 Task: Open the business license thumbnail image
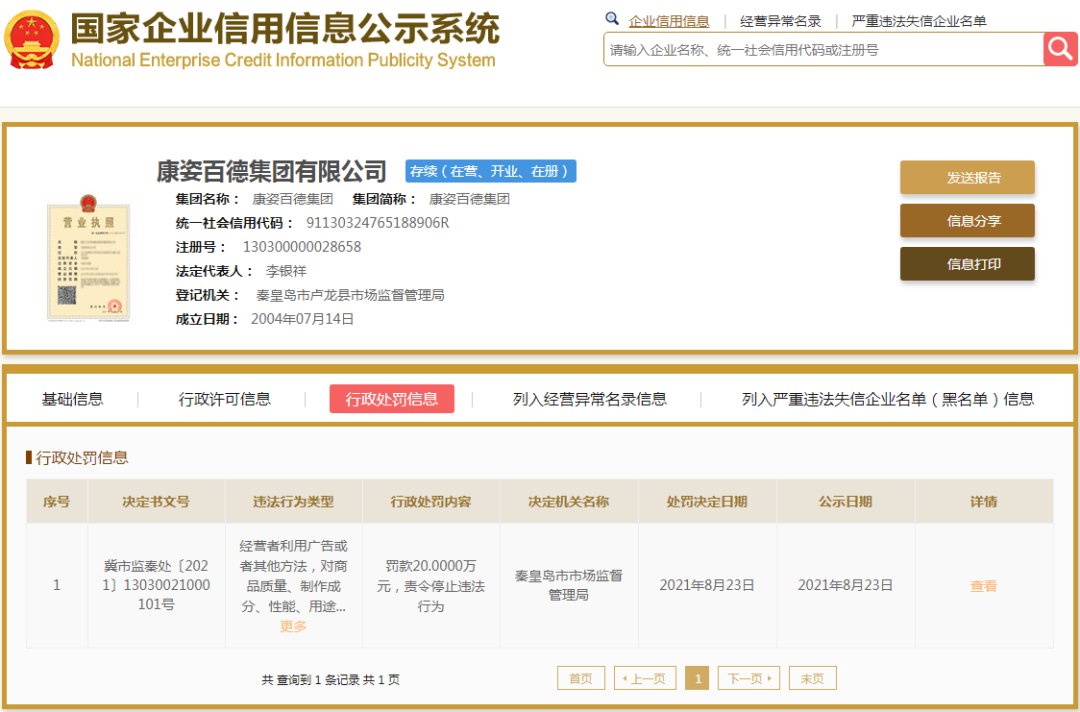88,258
